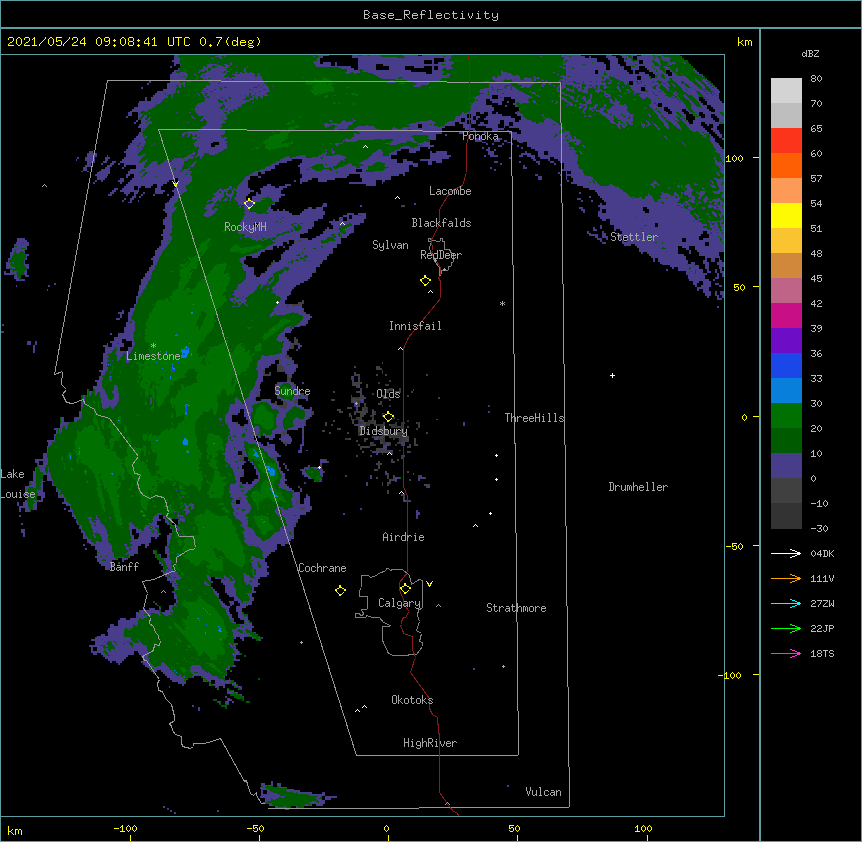
Task: Click the light blue 33-30 dBZ swatch
Action: (x=786, y=391)
